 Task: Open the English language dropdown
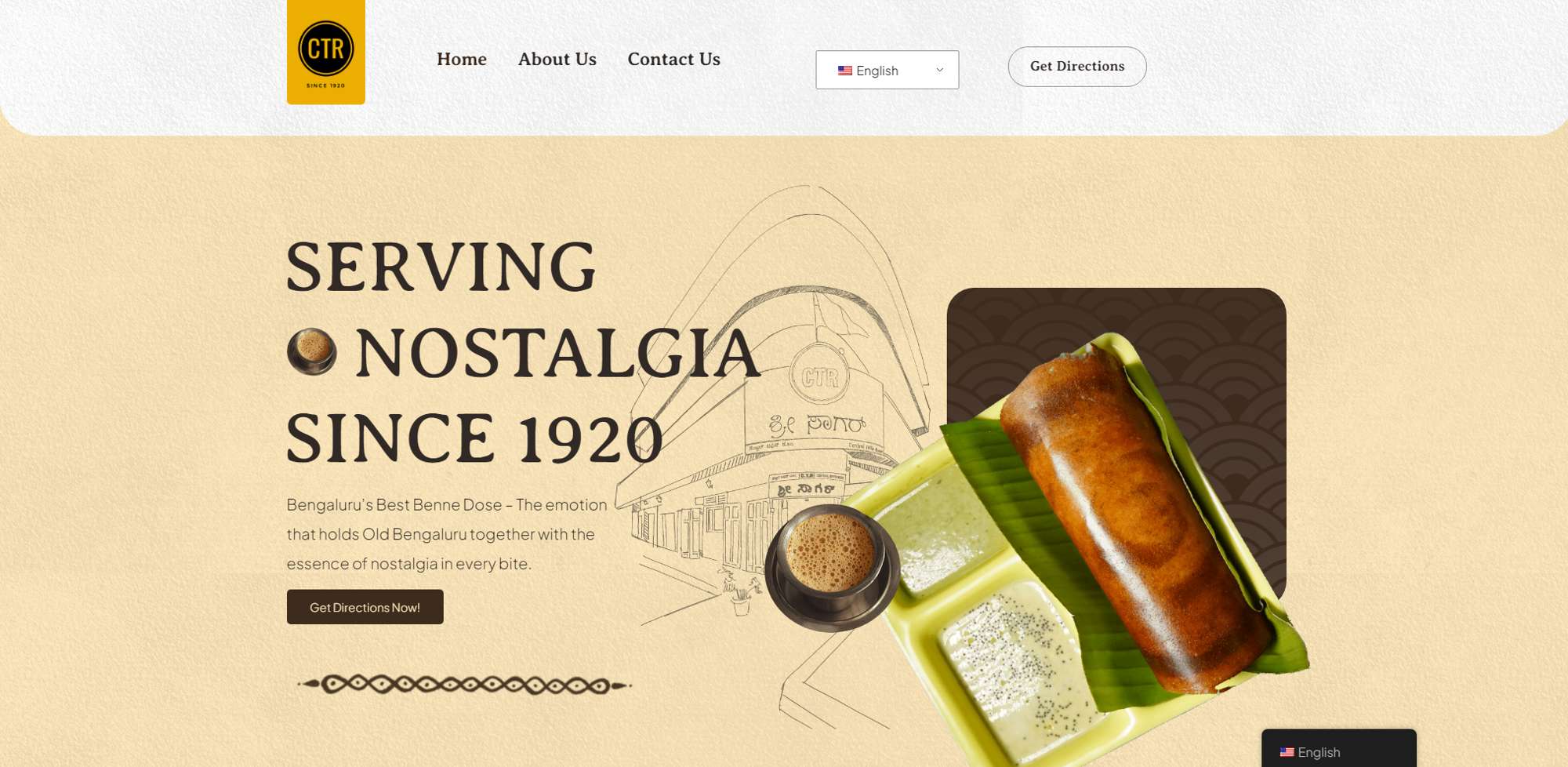(887, 70)
